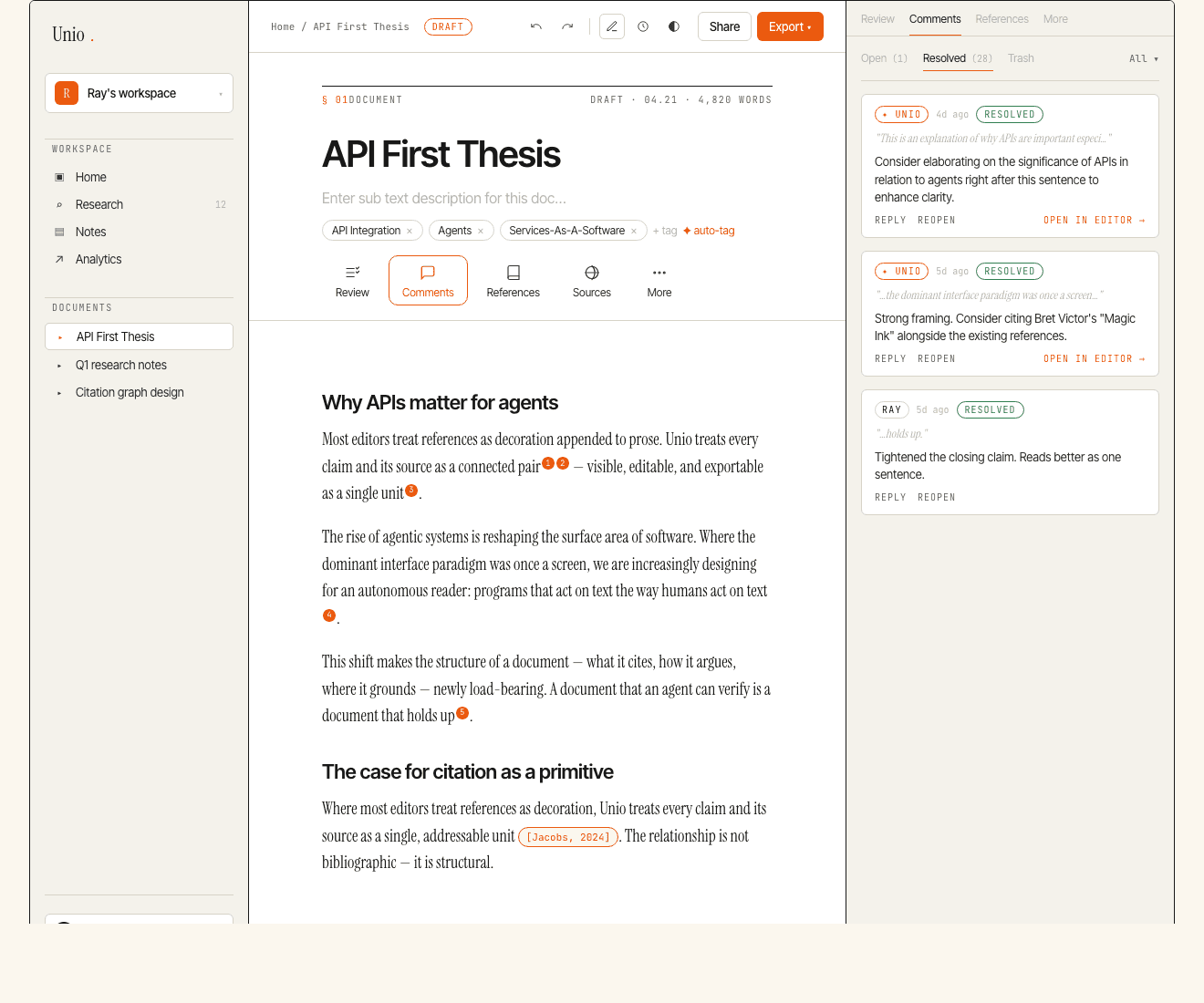Click the undo arrow icon
Viewport: 1204px width, 1003px height.
point(536,26)
